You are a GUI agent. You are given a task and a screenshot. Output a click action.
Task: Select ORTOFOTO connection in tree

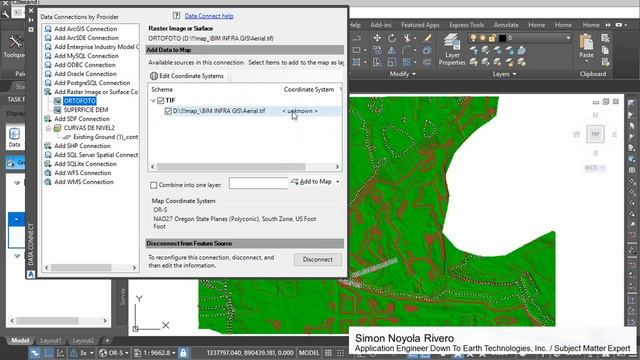click(x=80, y=101)
